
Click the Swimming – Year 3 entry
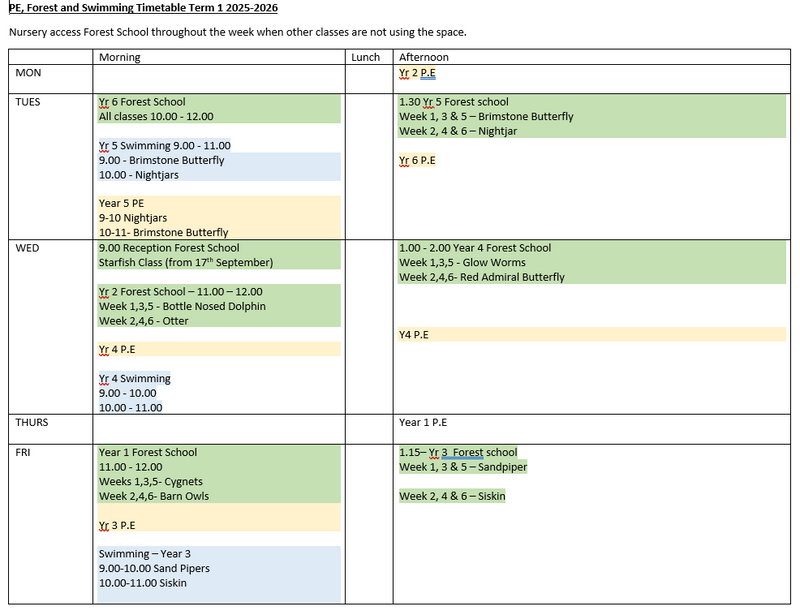pos(144,554)
